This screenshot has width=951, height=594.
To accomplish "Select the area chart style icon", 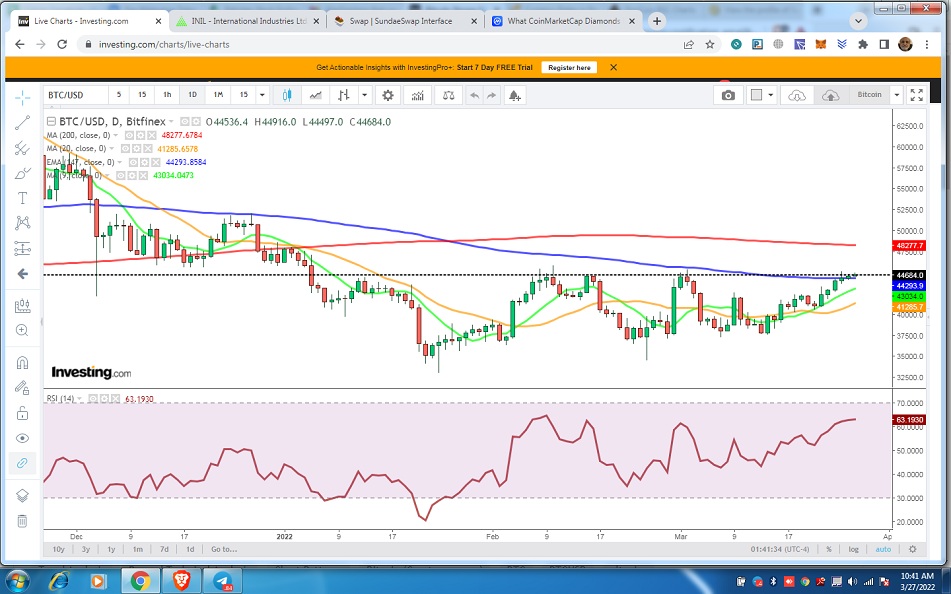I will pyautogui.click(x=315, y=95).
